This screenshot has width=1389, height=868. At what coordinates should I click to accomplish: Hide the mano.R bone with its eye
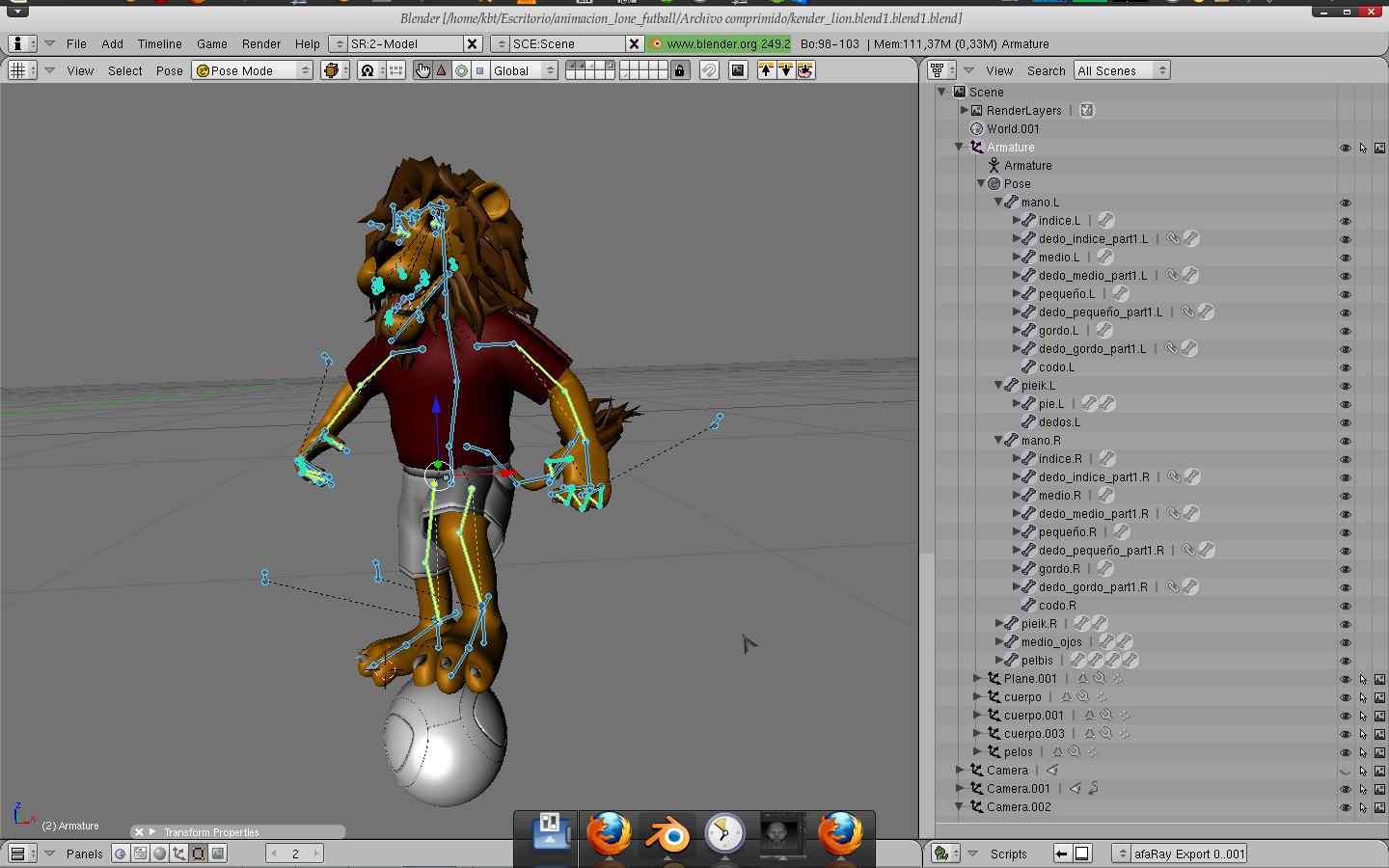pos(1346,442)
